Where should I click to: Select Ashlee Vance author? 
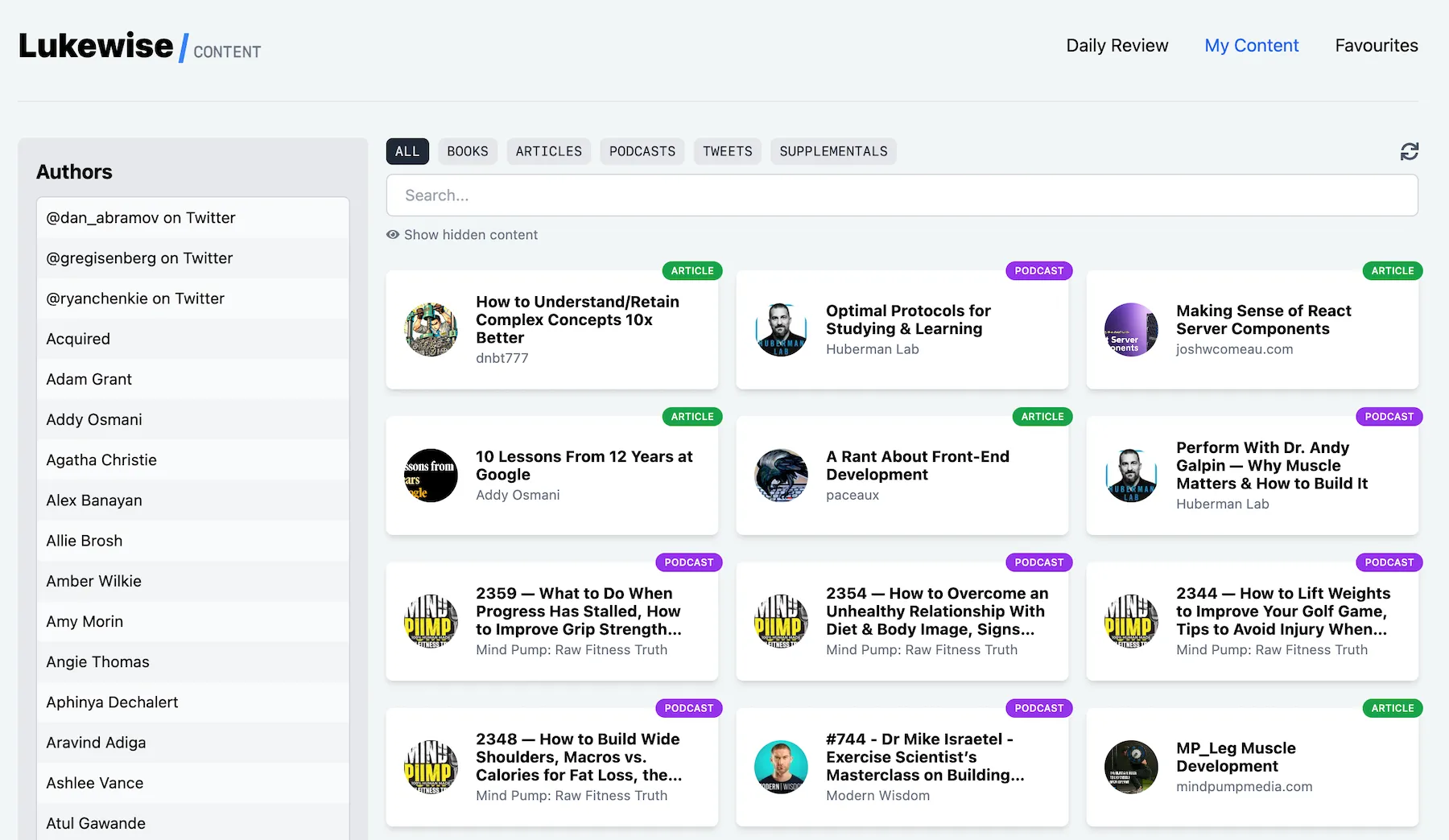[x=192, y=783]
